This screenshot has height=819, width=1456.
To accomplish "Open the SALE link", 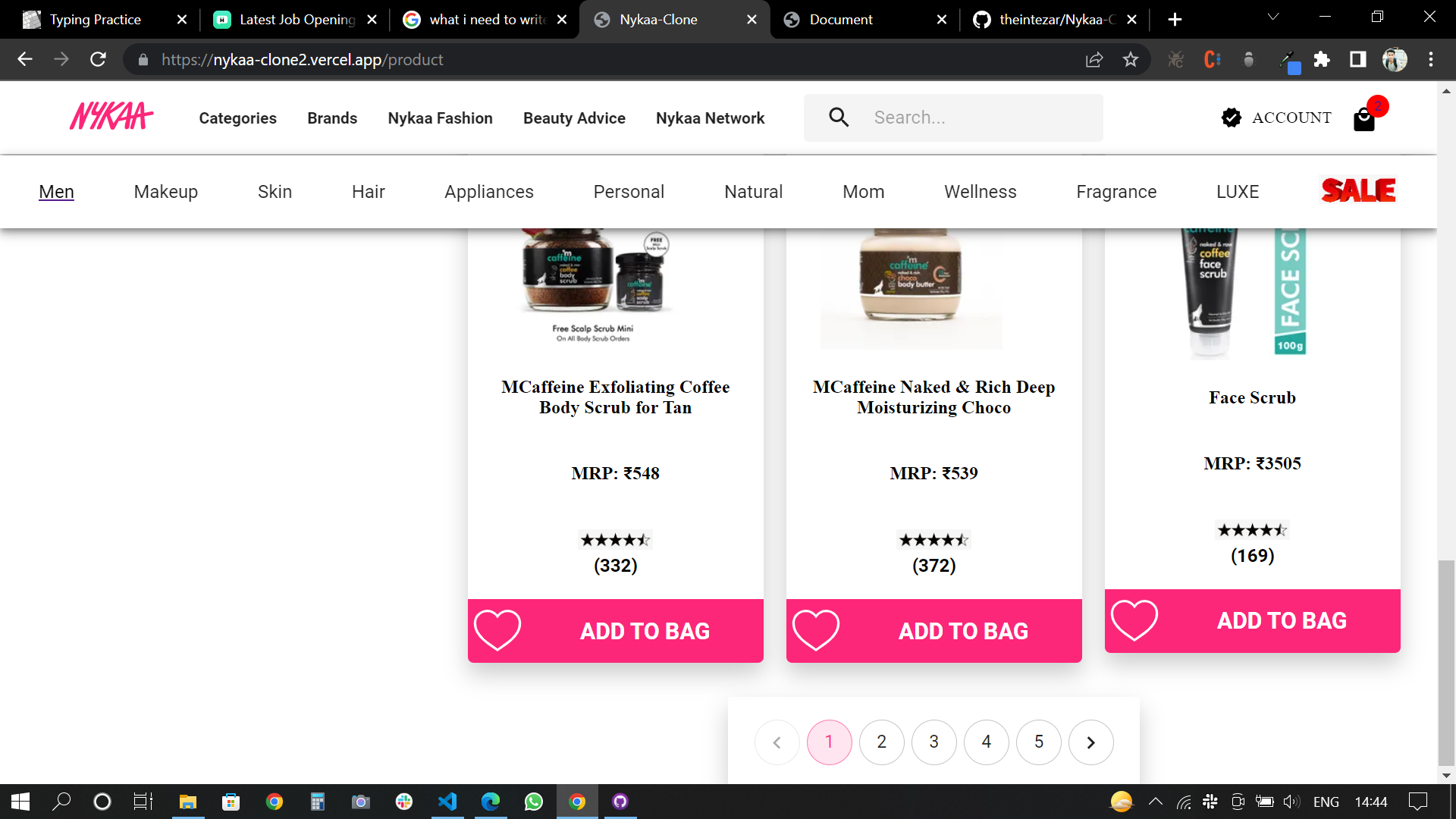I will 1357,190.
